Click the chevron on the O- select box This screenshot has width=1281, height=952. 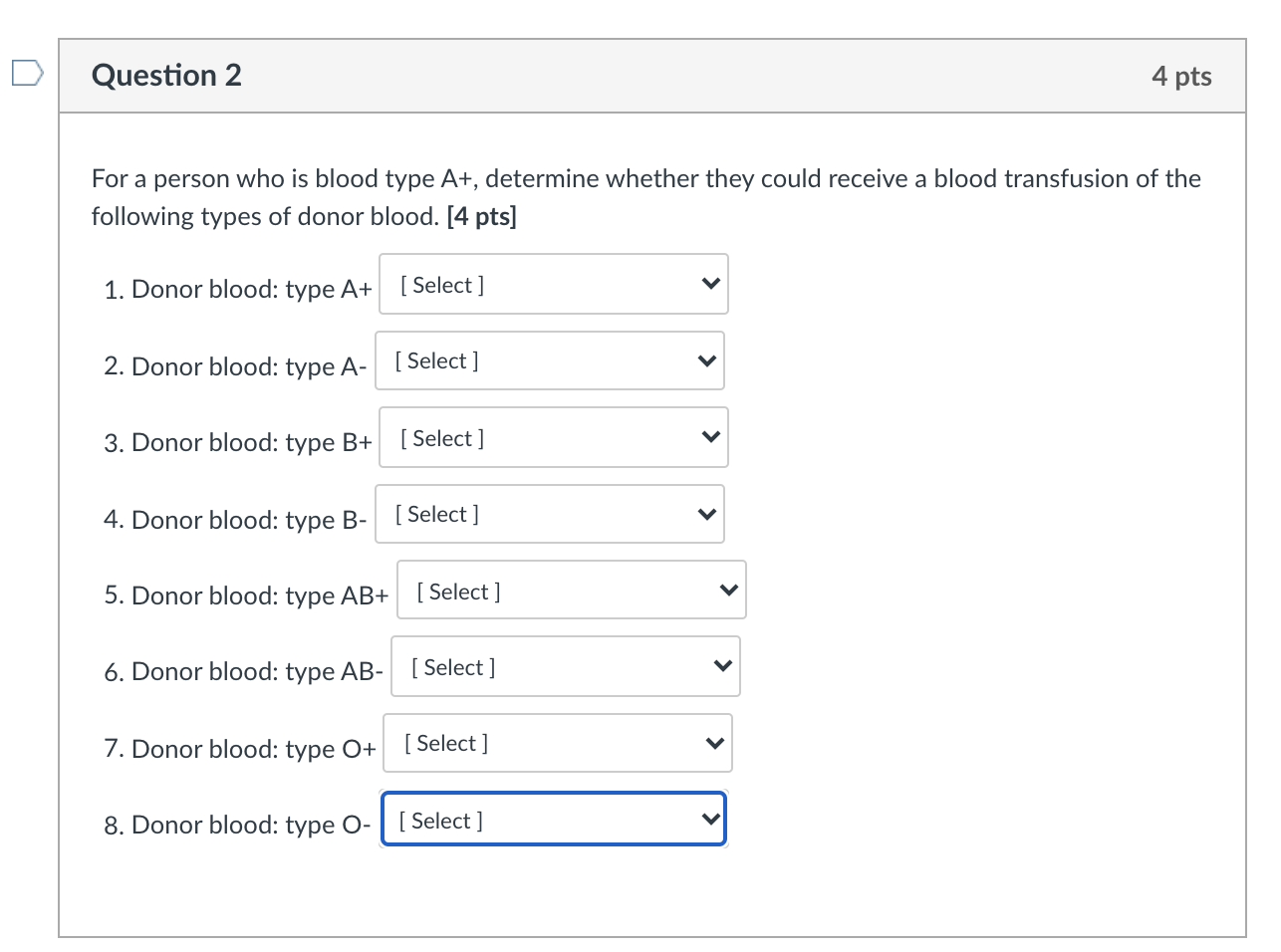(x=709, y=819)
